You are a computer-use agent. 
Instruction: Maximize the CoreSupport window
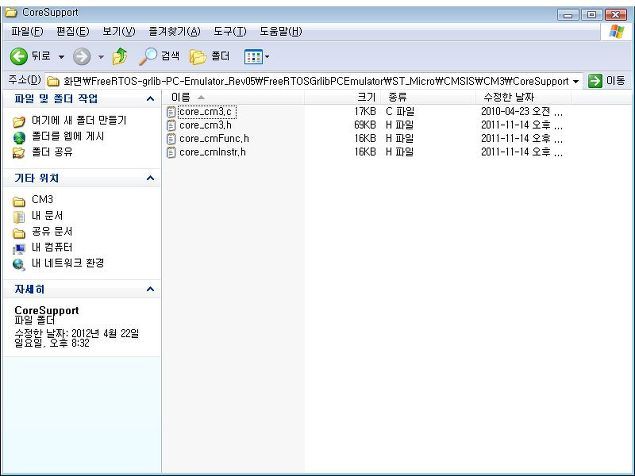pos(592,15)
